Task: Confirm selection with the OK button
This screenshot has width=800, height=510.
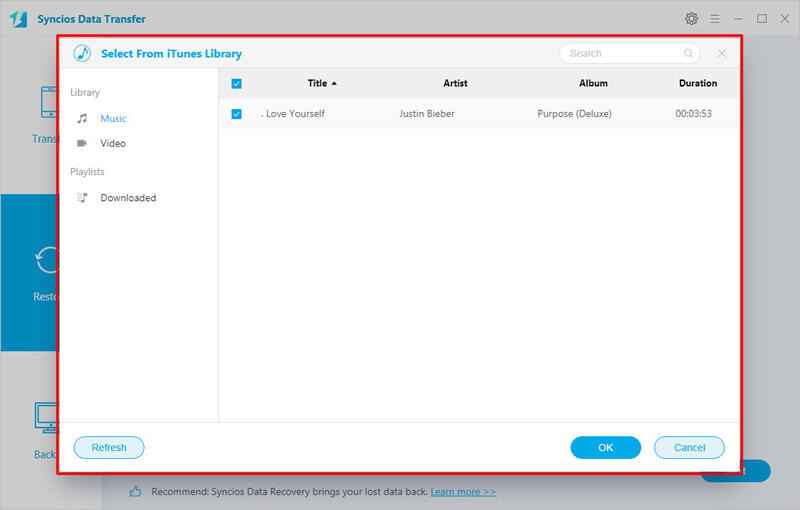Action: (605, 448)
